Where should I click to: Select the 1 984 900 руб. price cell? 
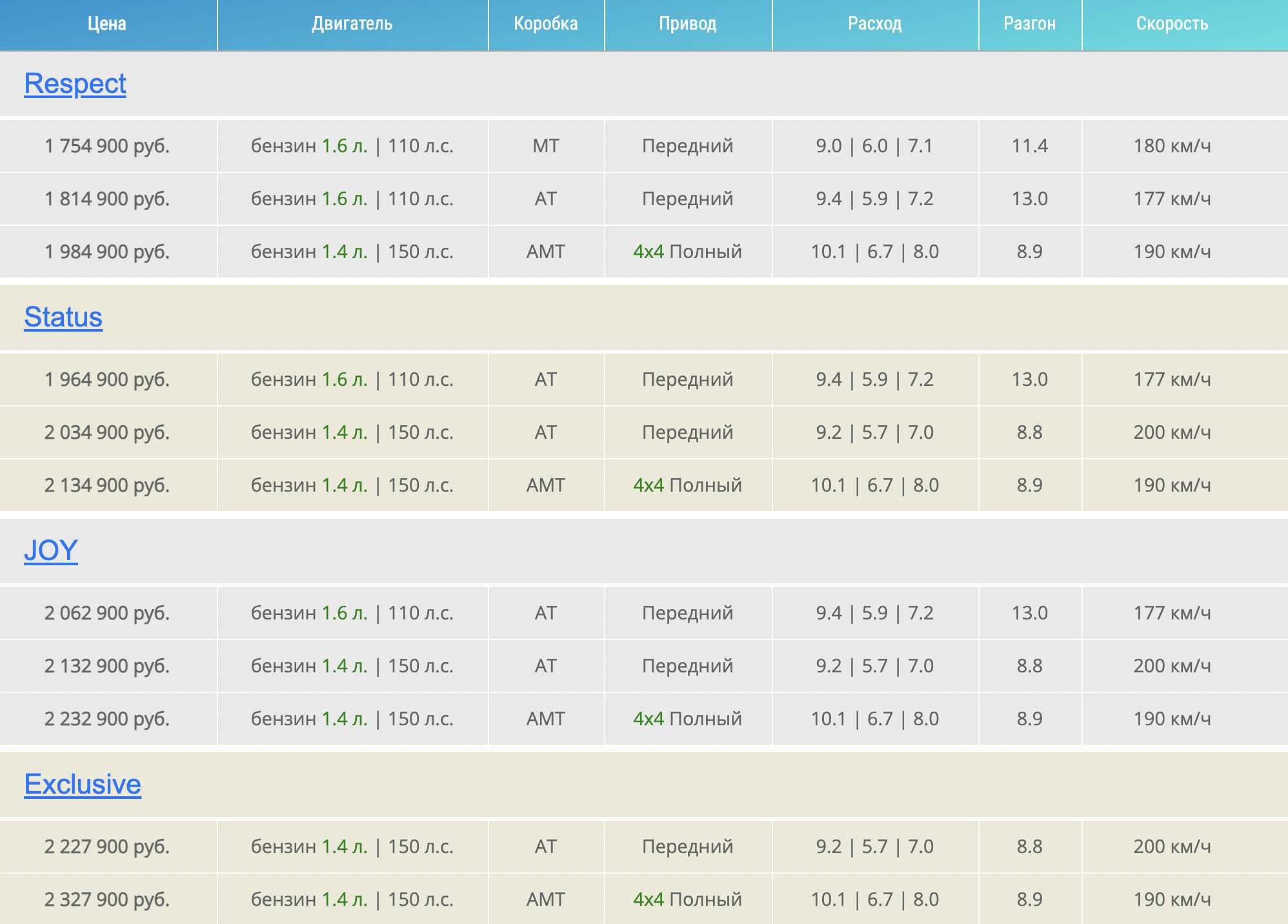107,252
